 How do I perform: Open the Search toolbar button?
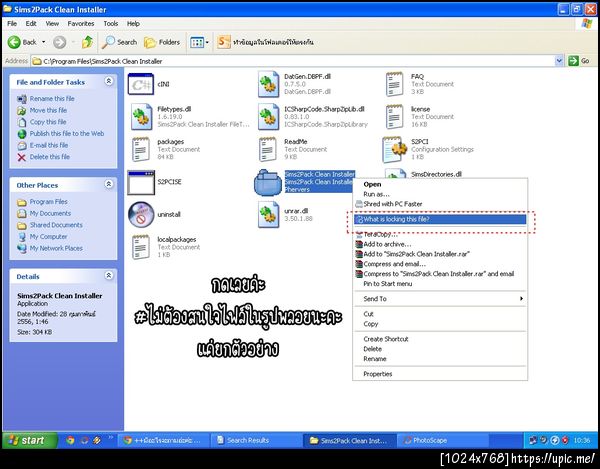click(x=119, y=42)
